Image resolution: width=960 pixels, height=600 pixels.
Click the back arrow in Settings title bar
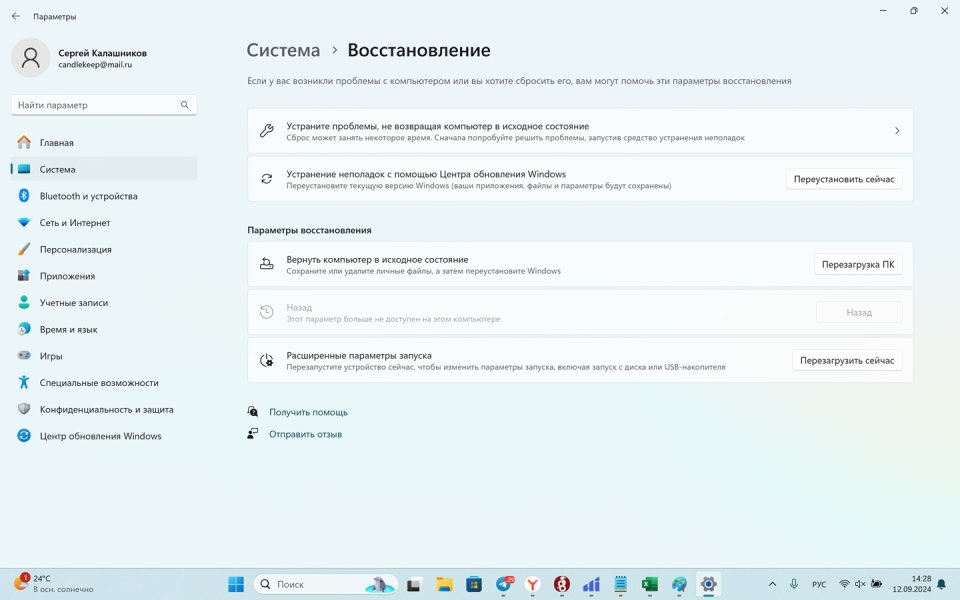(16, 16)
